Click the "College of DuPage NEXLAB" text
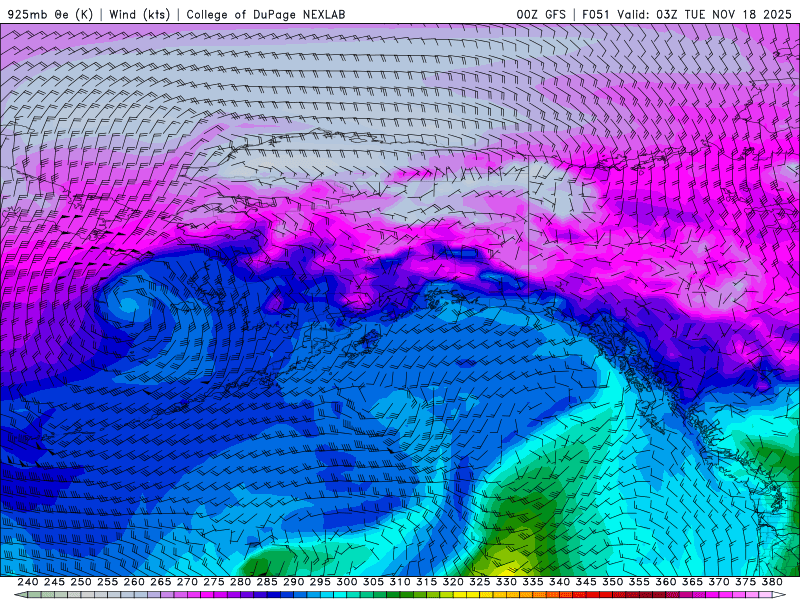This screenshot has width=800, height=600. [266, 14]
